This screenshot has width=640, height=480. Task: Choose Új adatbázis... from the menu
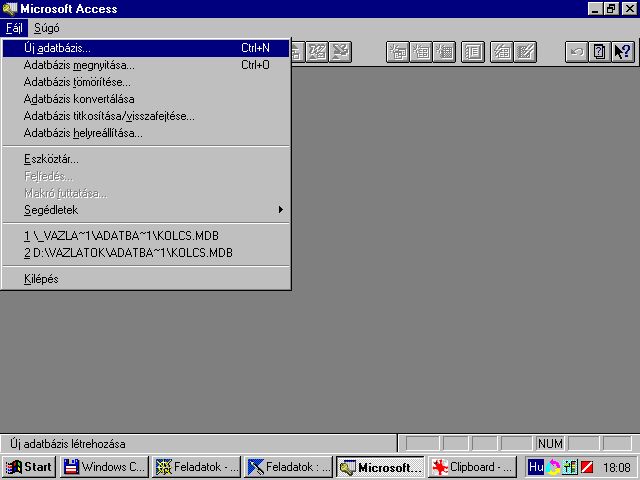(x=146, y=48)
